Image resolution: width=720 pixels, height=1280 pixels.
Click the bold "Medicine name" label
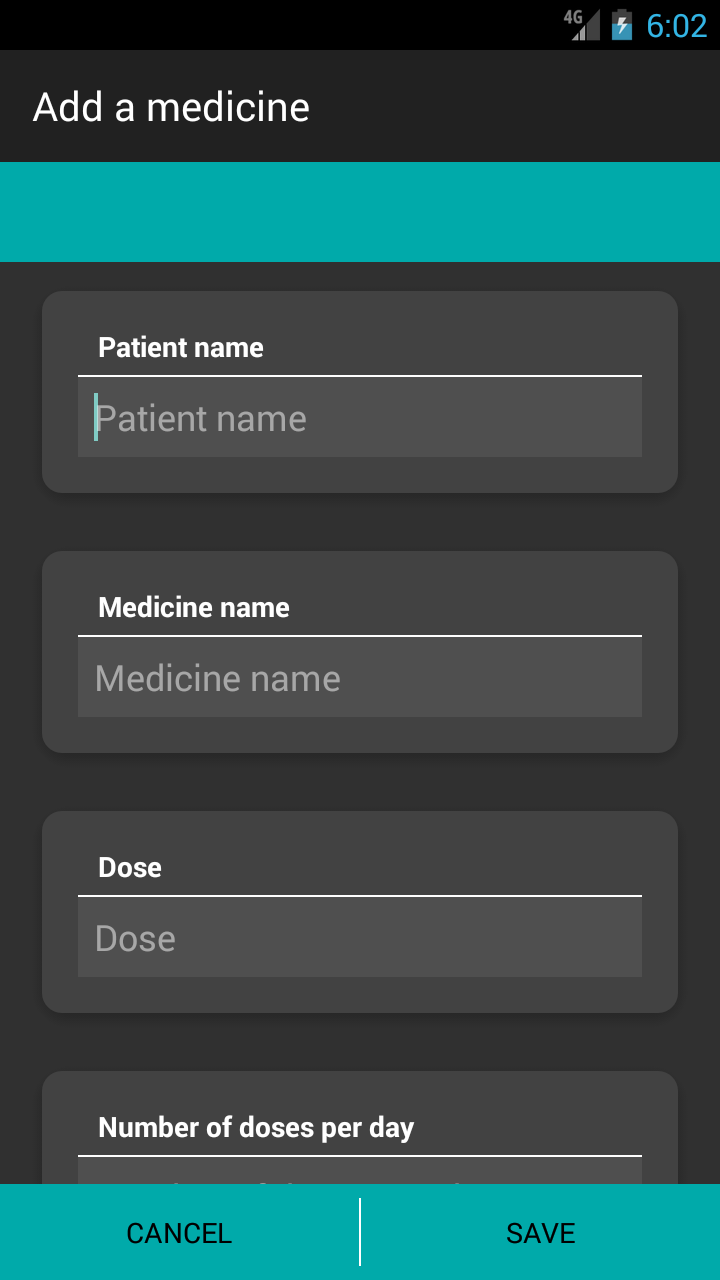(194, 608)
